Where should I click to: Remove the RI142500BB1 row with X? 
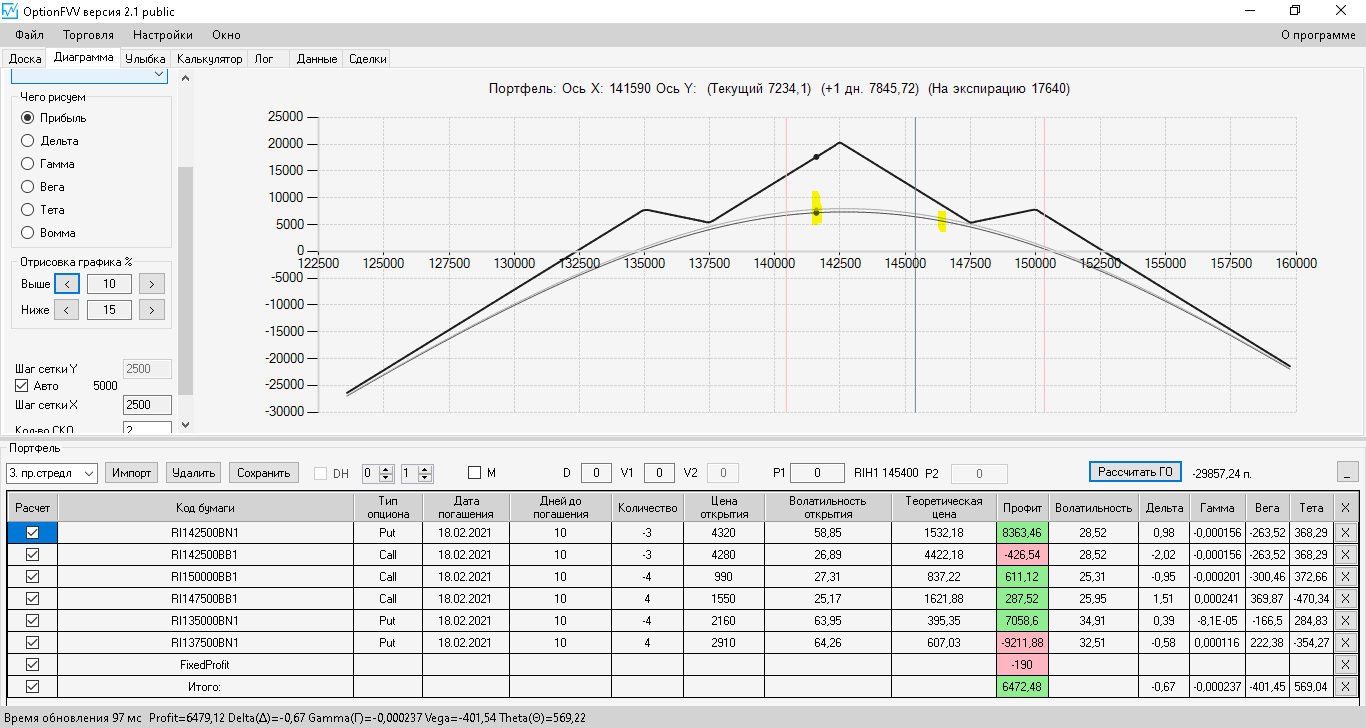pyautogui.click(x=1345, y=555)
